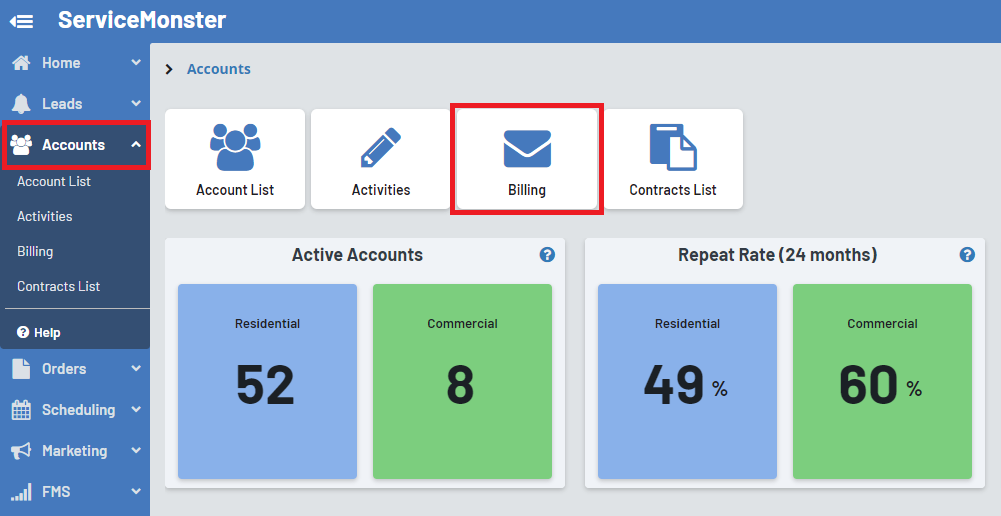Click the Accounts breadcrumb link

coord(219,69)
